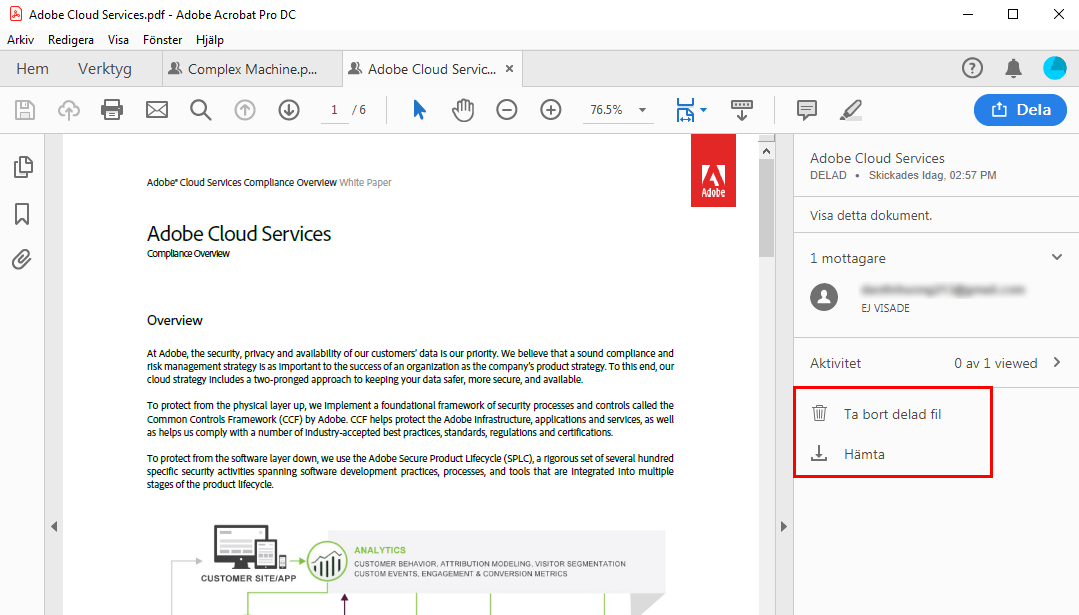The height and width of the screenshot is (615, 1079).
Task: Click the vertical scrollbar thumb
Action: coord(766,208)
